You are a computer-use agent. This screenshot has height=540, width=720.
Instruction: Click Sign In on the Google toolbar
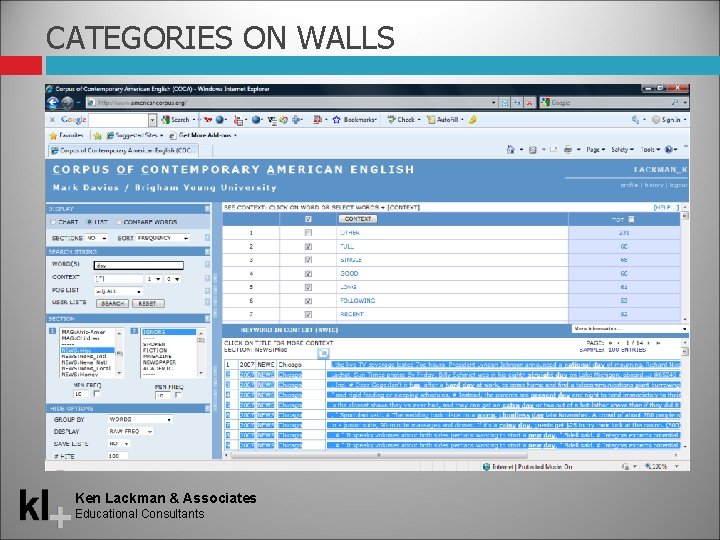coord(666,120)
